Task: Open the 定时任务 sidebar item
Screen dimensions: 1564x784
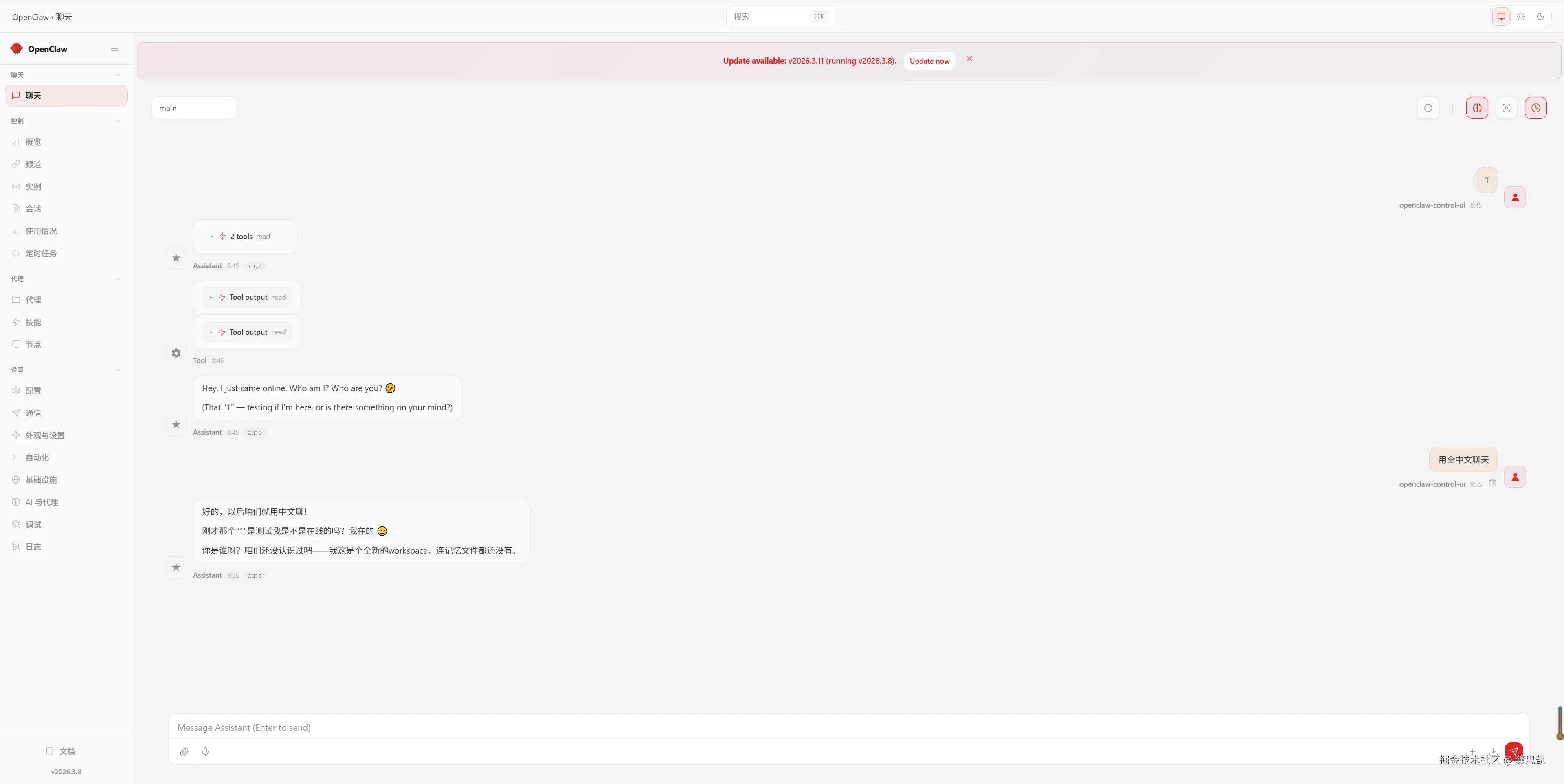Action: click(41, 254)
